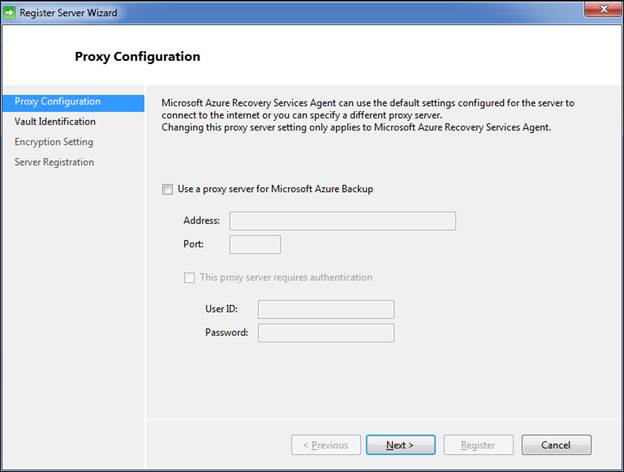Screen dimensions: 624x472
Task: Click the User ID: label
Action: [x=221, y=309]
